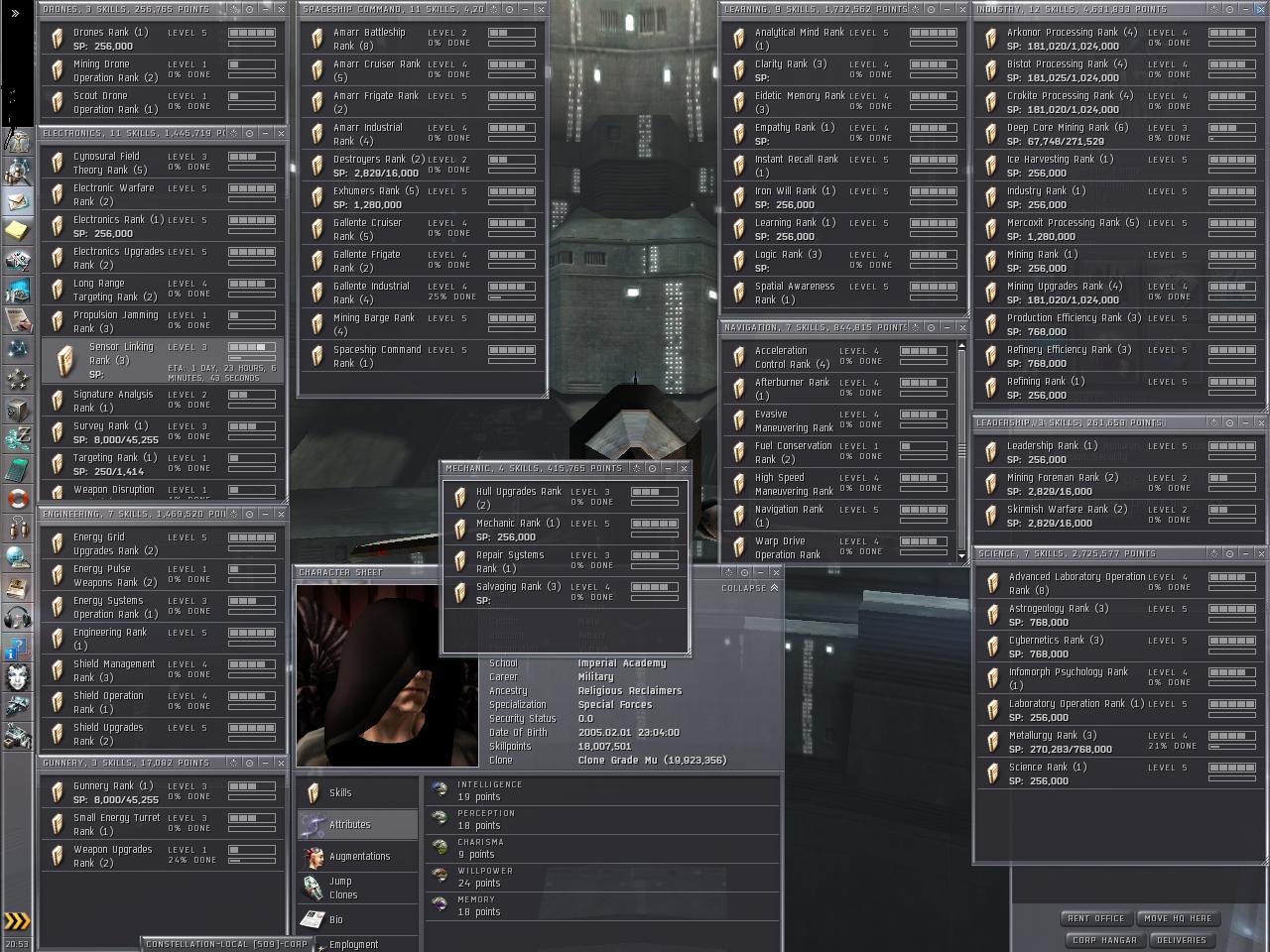Click the Memory attribute icon
This screenshot has width=1270, height=952.
pos(440,905)
